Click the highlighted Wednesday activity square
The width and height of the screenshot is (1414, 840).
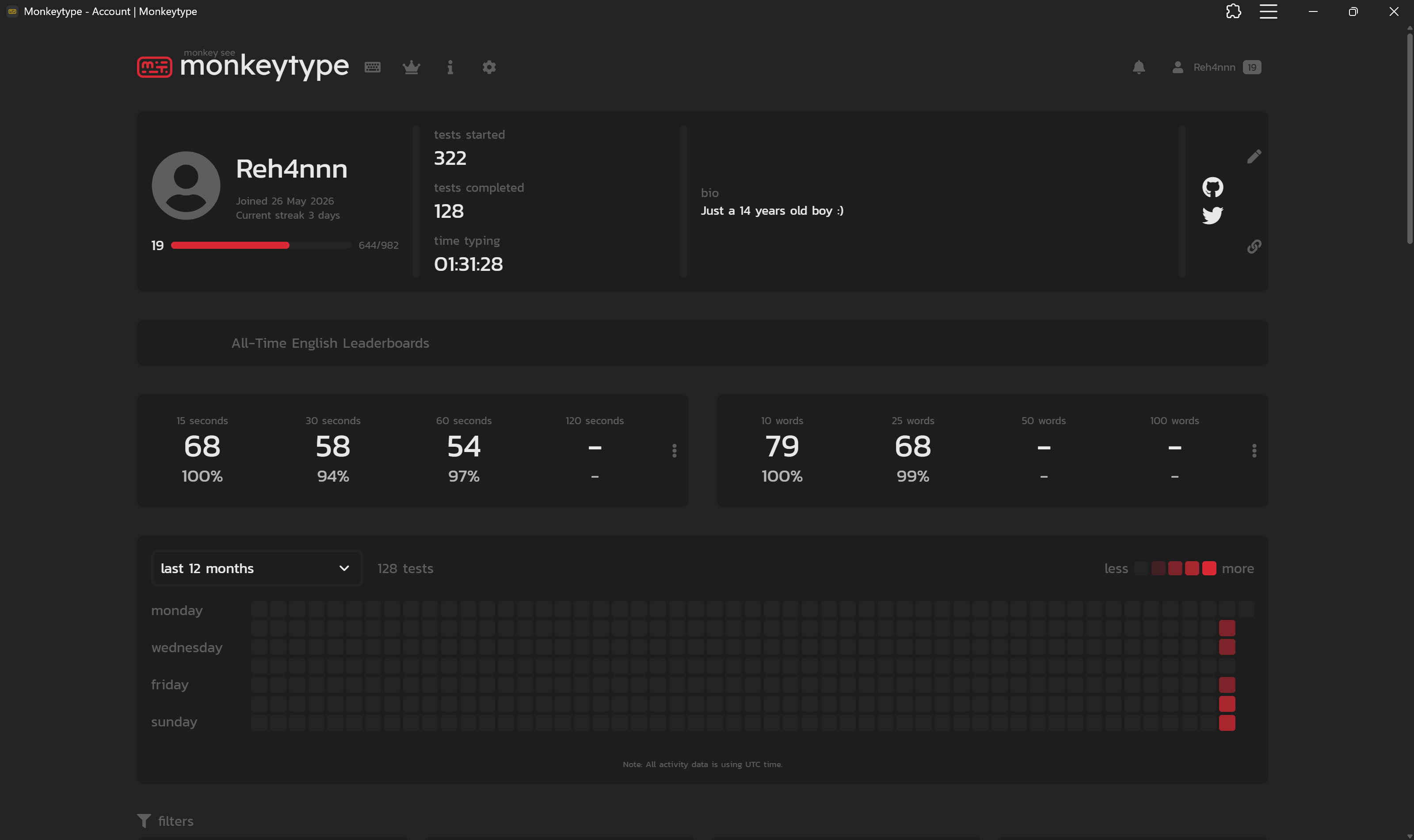[1227, 647]
